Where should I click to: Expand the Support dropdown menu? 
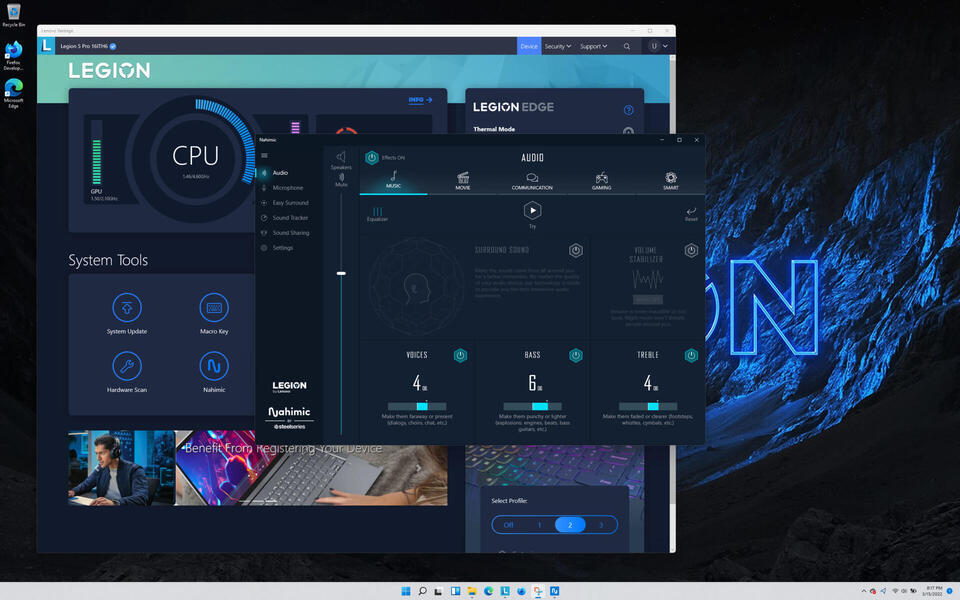point(593,47)
